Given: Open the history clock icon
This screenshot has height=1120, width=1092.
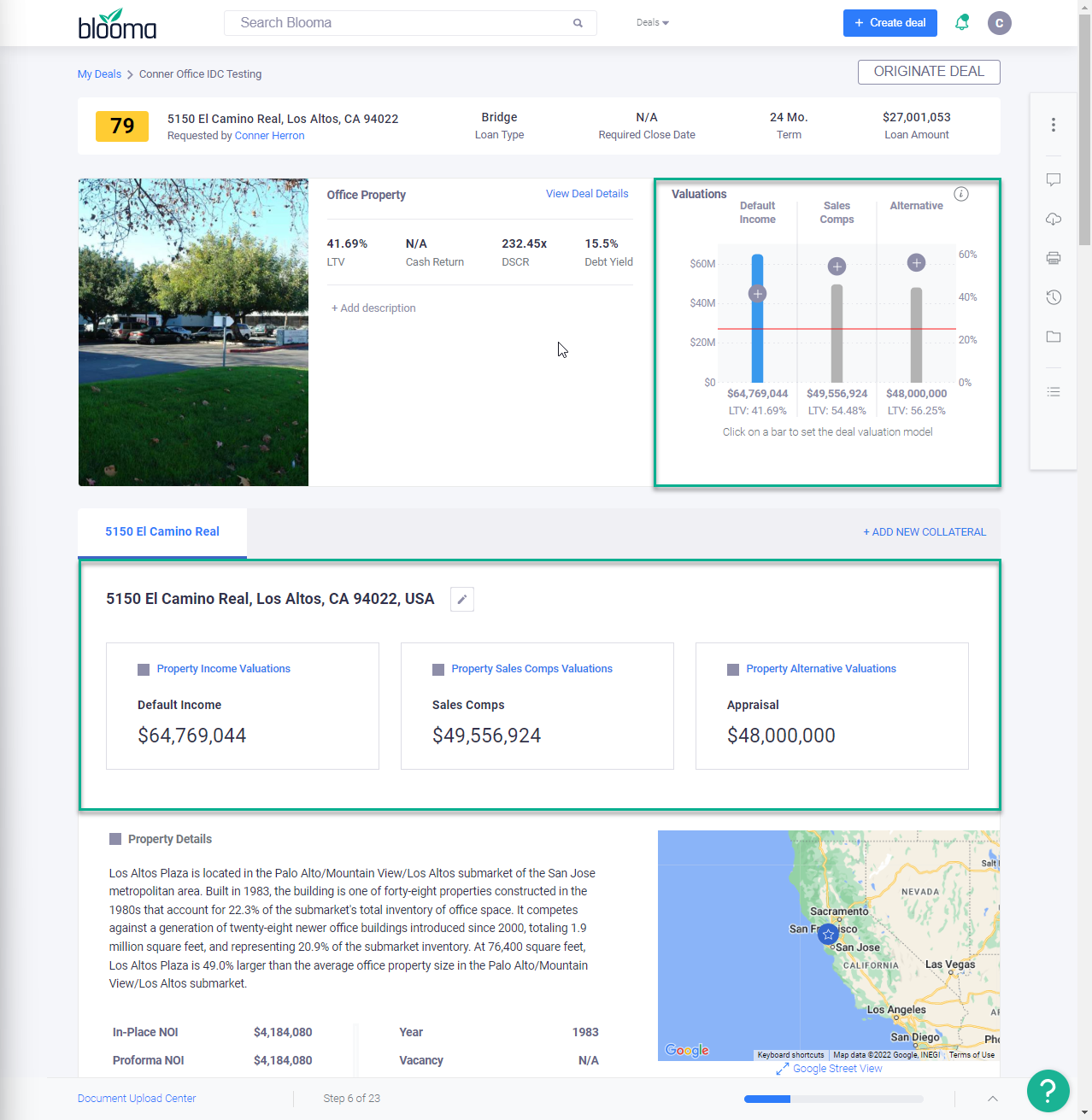Looking at the screenshot, I should pos(1054,297).
